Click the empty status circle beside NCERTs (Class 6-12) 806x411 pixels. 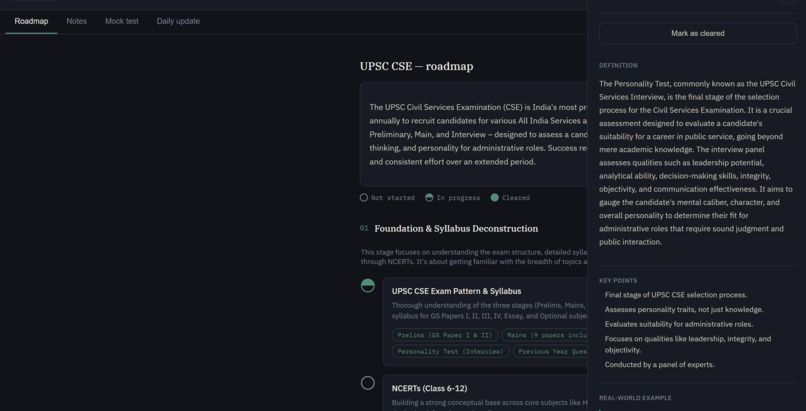click(x=368, y=383)
